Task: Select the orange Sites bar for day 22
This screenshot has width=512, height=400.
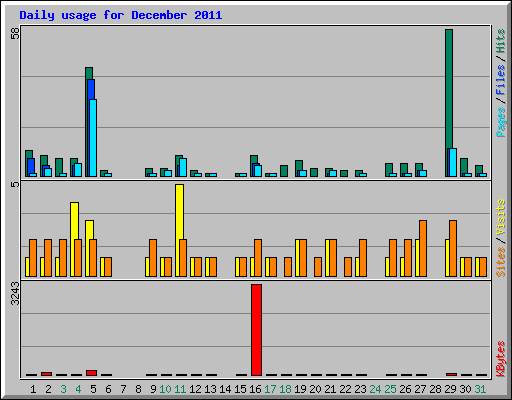Action: click(x=348, y=267)
